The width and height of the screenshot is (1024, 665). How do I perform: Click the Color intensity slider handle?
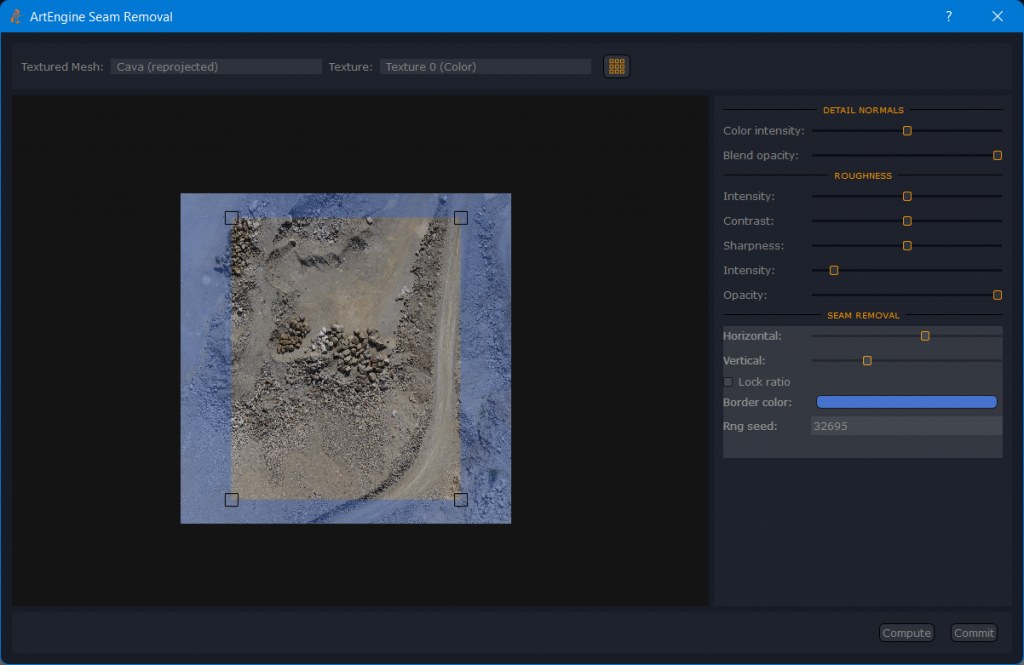(x=906, y=130)
